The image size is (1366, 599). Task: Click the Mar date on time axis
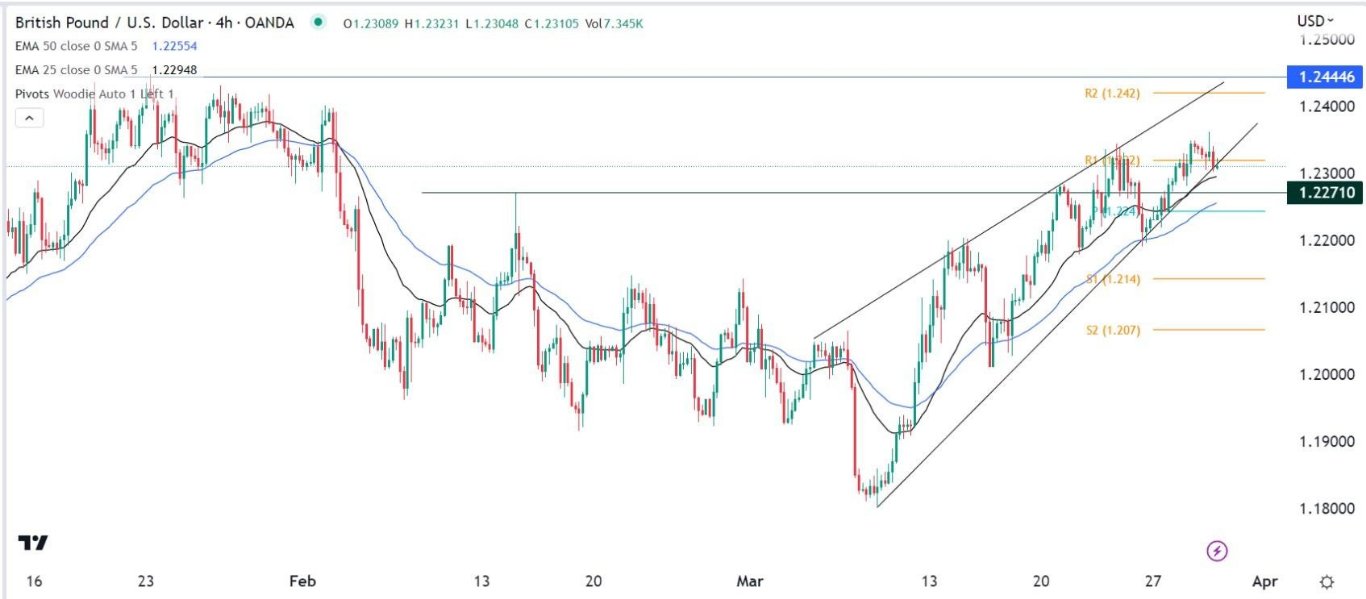(x=748, y=582)
